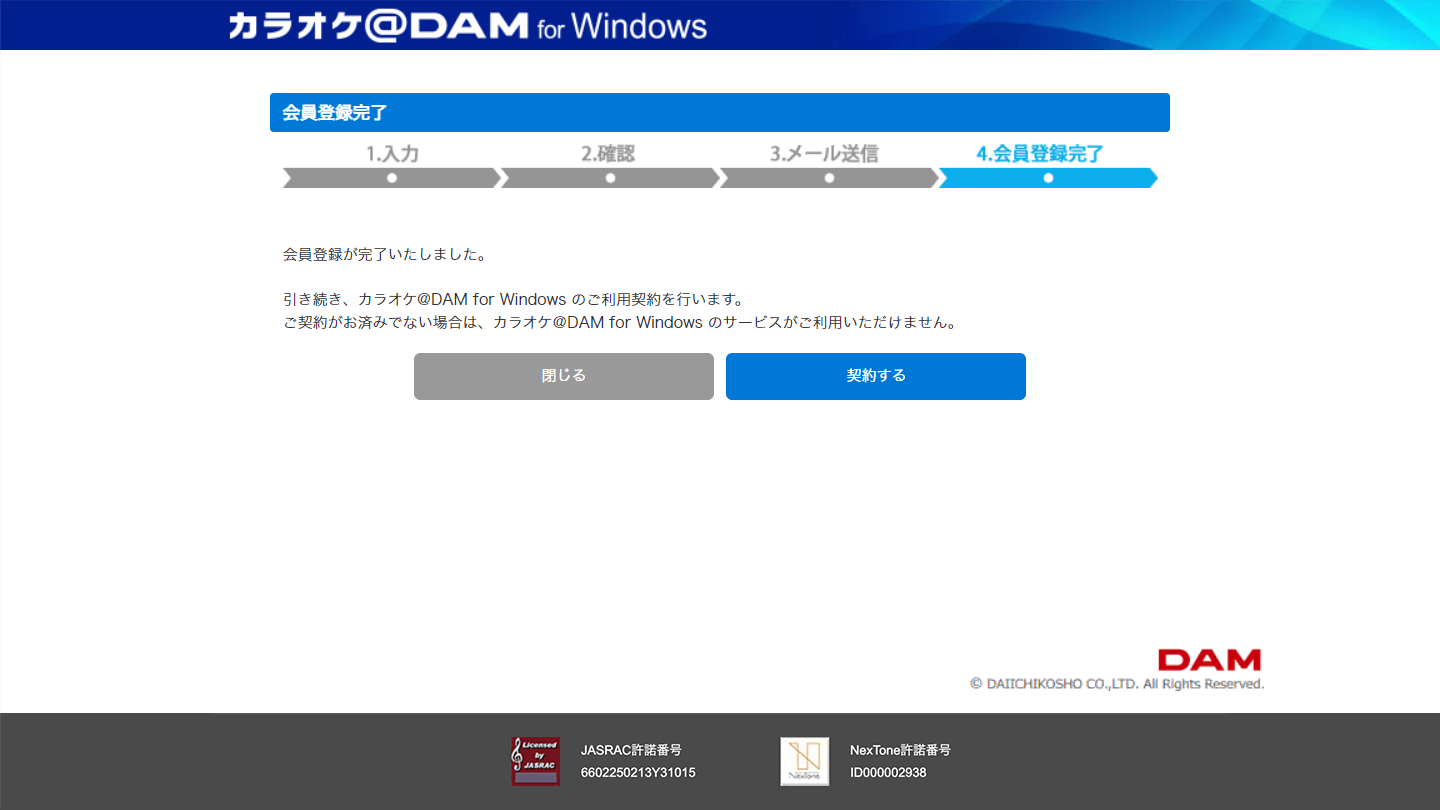This screenshot has width=1440, height=810.
Task: Click the DAIICHIKOSHO copyright notice
Action: point(1117,684)
